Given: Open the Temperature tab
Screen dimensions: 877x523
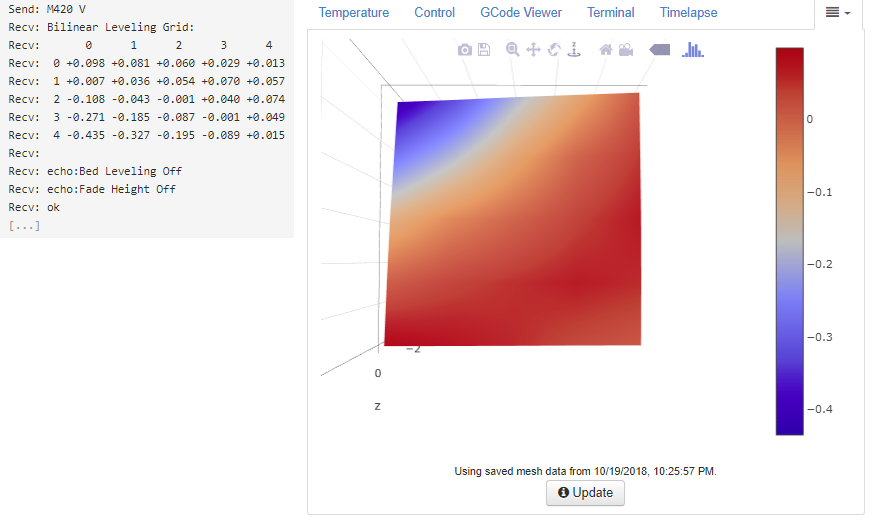Looking at the screenshot, I should click(353, 12).
